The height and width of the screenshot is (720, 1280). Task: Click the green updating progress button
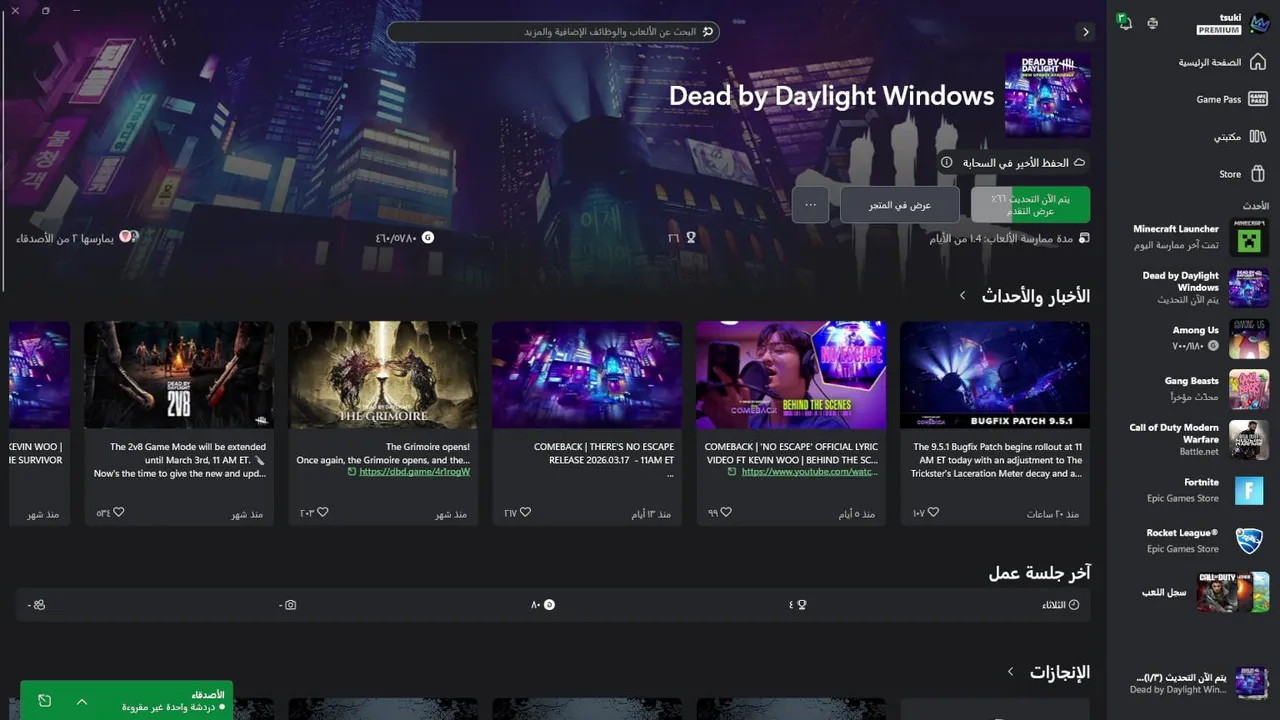pyautogui.click(x=1030, y=205)
